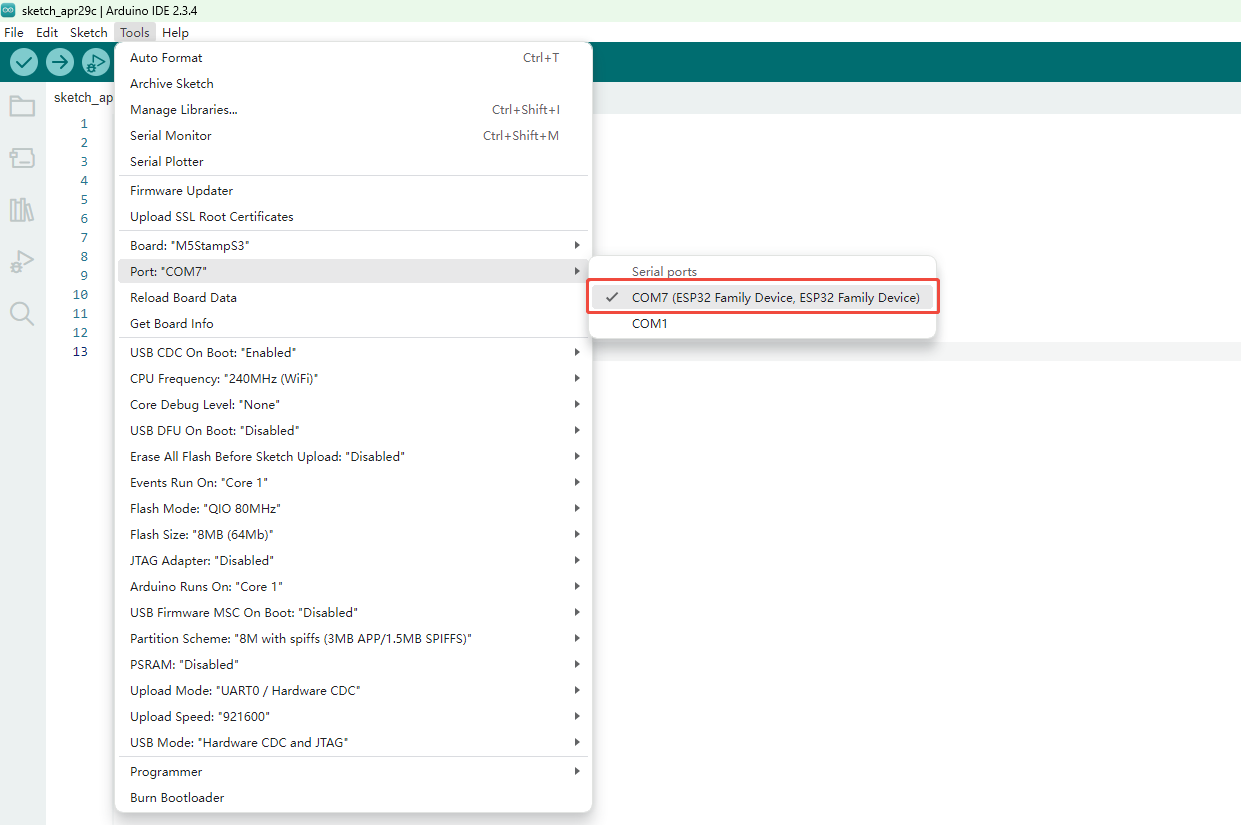Screen dimensions: 1241x825
Task: Expand USB DFU On Boot options
Action: click(354, 431)
